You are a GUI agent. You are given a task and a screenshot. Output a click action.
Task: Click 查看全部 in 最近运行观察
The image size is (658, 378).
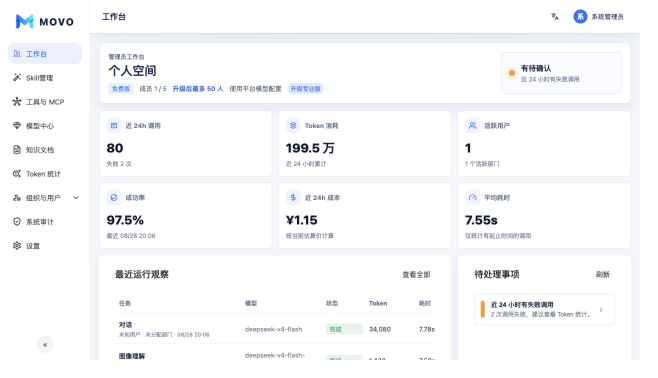coord(416,274)
